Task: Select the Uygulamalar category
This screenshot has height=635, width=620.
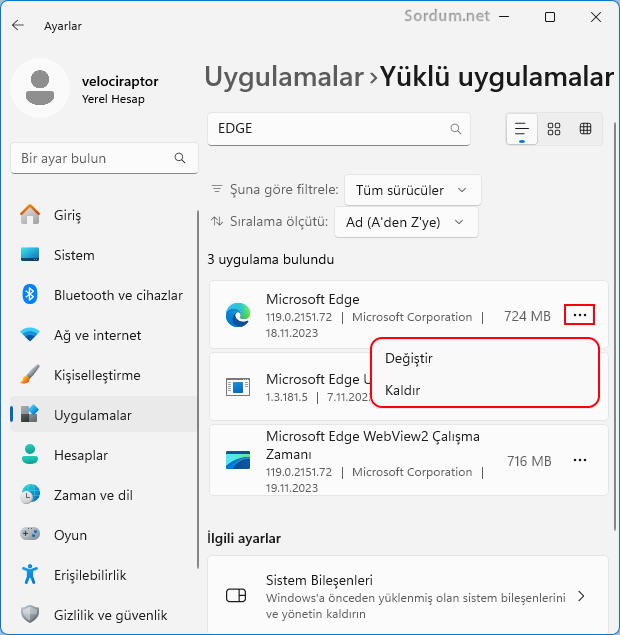Action: (104, 415)
